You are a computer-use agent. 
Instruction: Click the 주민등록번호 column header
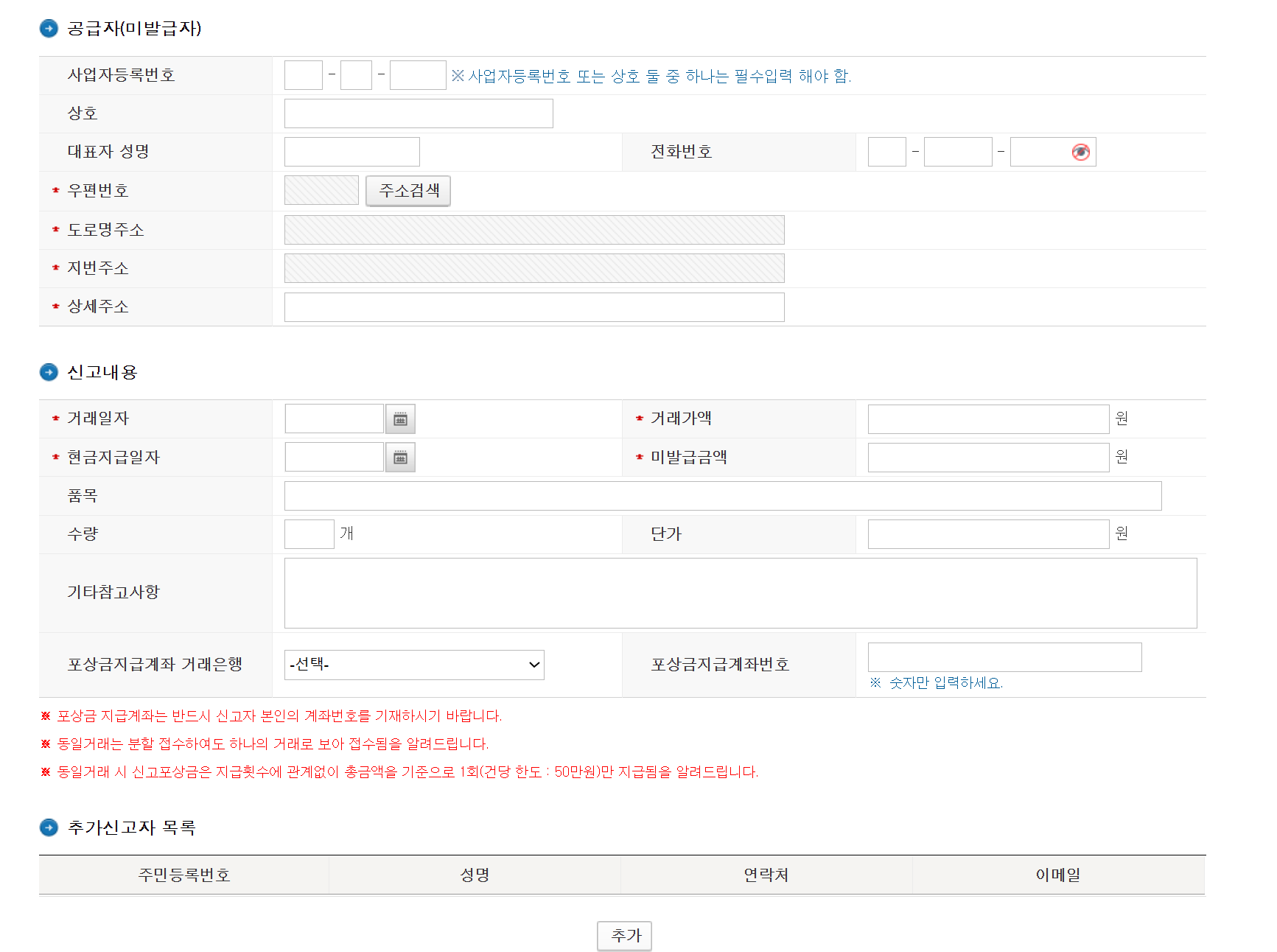coord(184,875)
